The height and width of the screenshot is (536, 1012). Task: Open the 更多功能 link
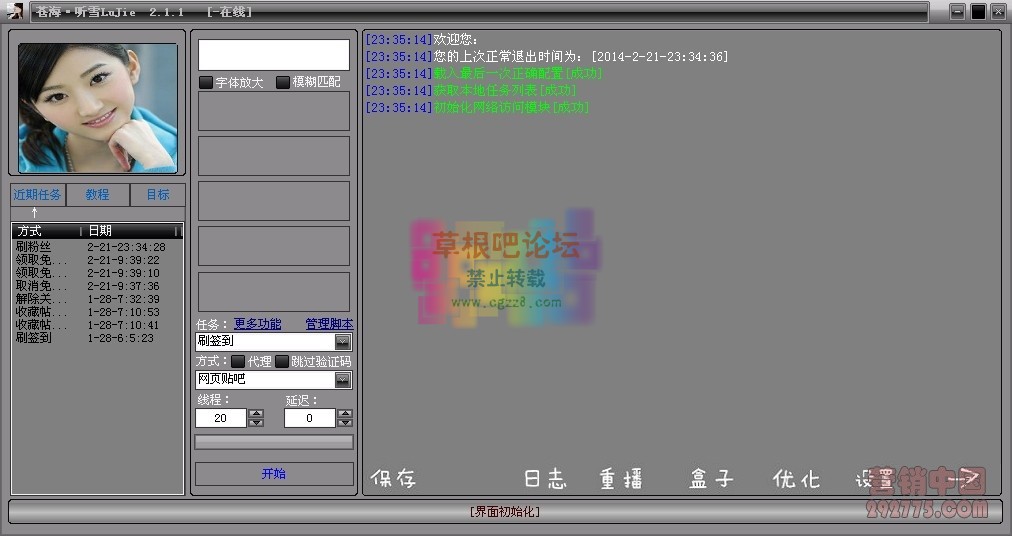258,324
